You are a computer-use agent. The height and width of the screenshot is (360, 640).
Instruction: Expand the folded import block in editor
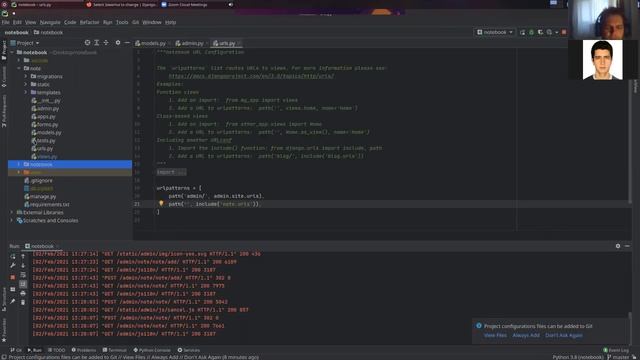point(171,172)
